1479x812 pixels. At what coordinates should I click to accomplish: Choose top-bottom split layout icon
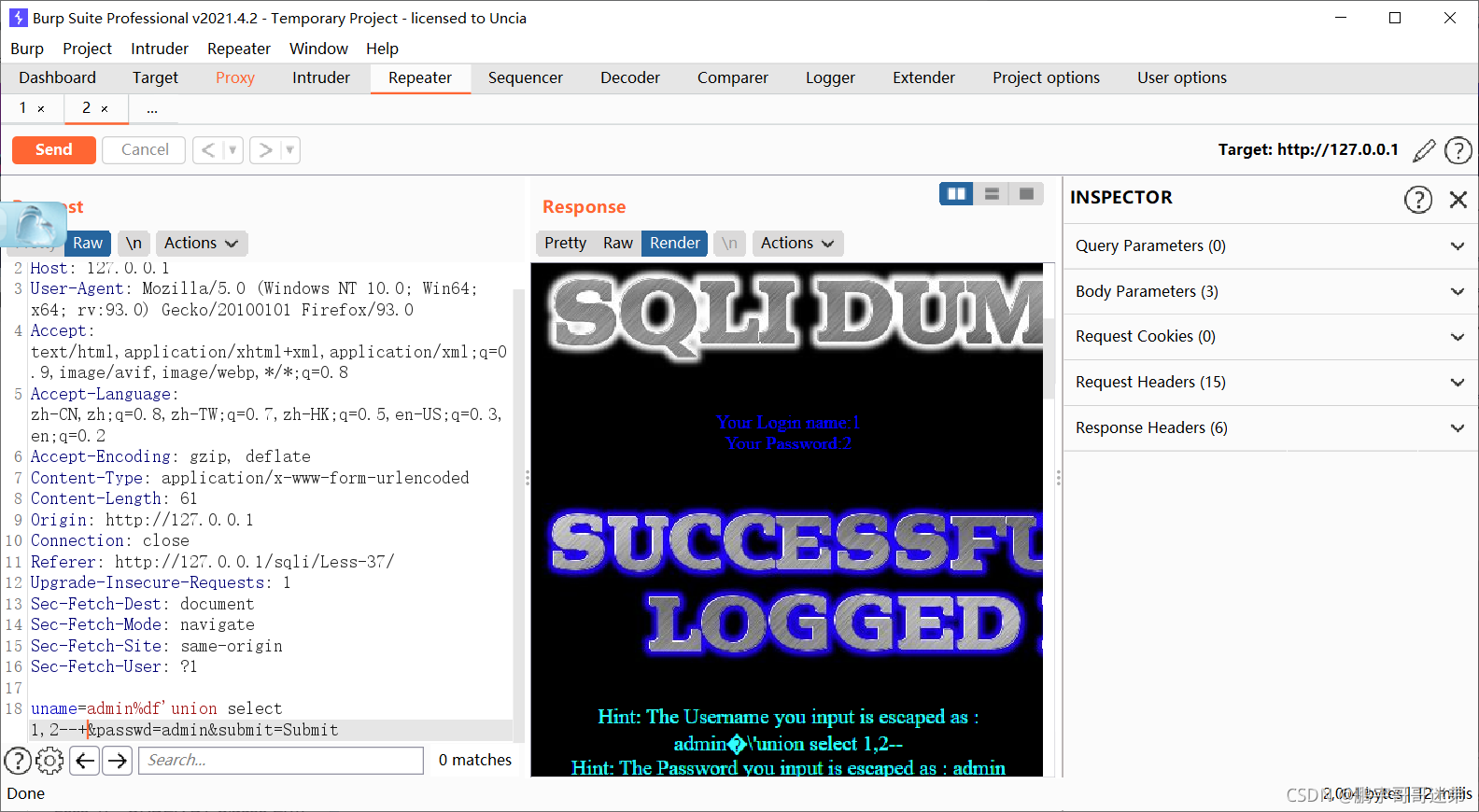tap(992, 193)
